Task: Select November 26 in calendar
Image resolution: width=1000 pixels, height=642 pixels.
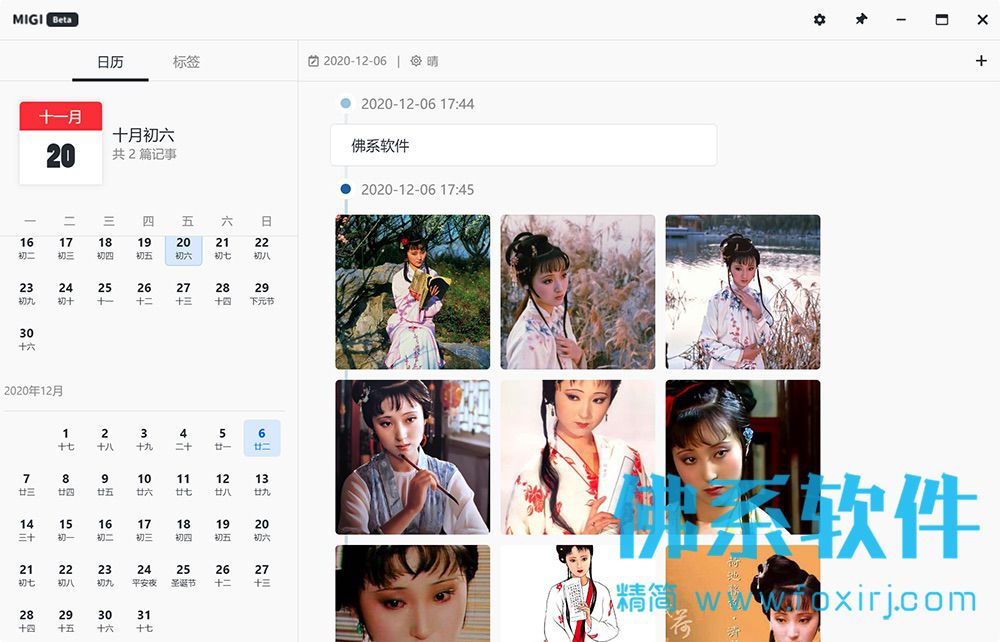Action: pyautogui.click(x=144, y=293)
